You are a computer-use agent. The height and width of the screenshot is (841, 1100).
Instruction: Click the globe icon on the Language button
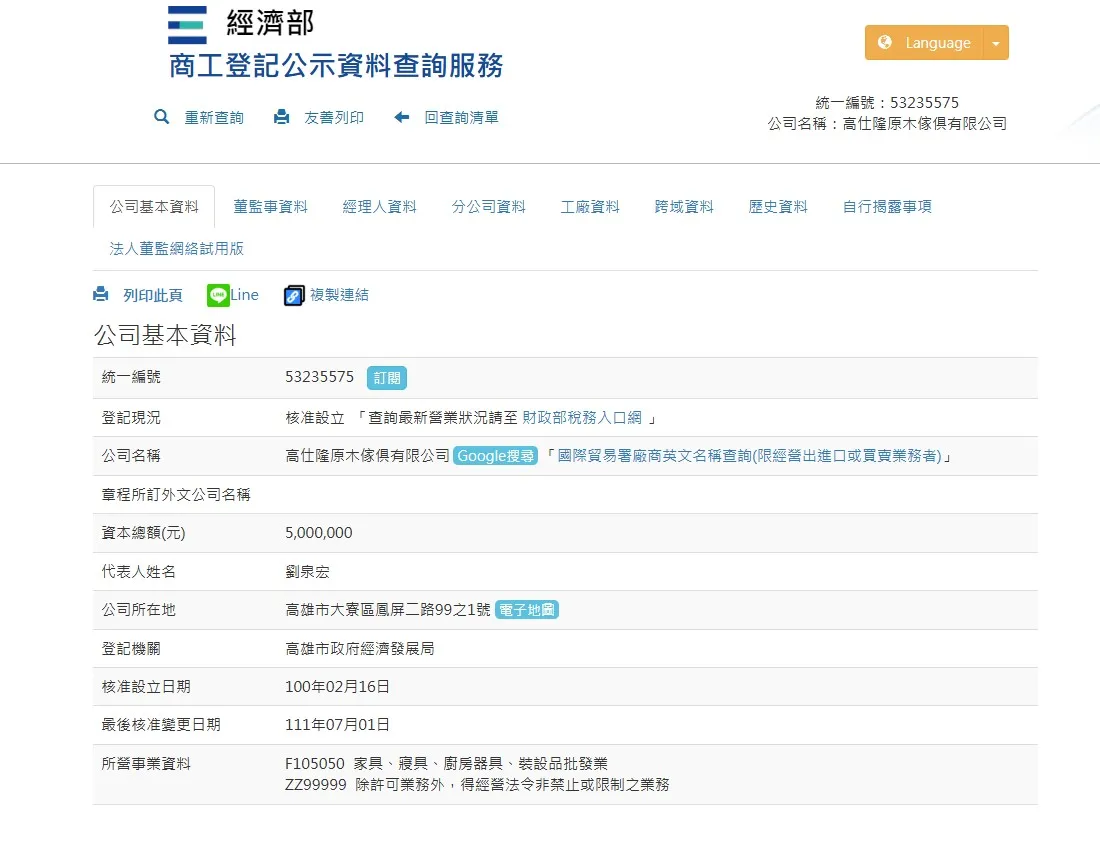(x=885, y=43)
